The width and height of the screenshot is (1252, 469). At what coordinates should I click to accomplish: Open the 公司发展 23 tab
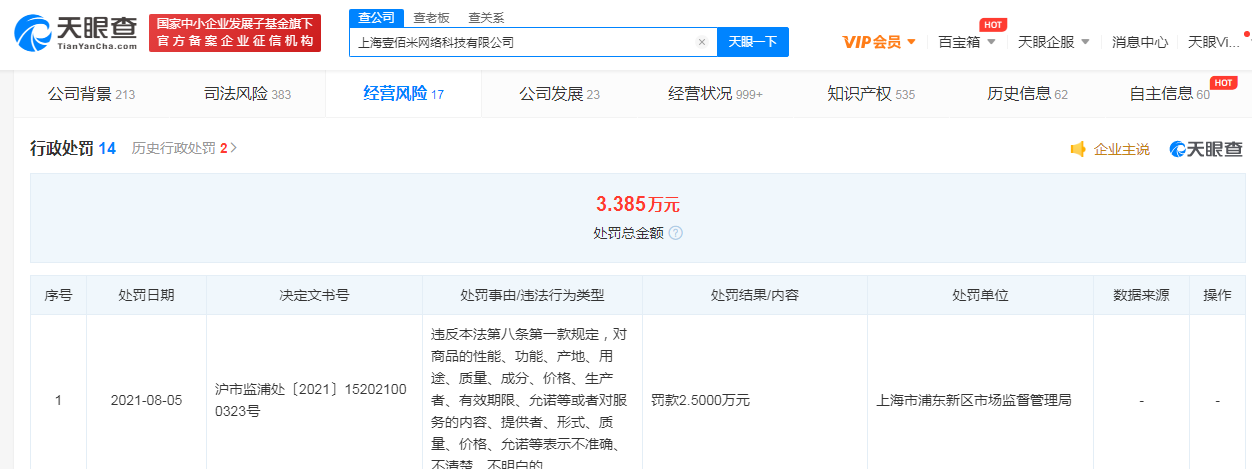[559, 94]
